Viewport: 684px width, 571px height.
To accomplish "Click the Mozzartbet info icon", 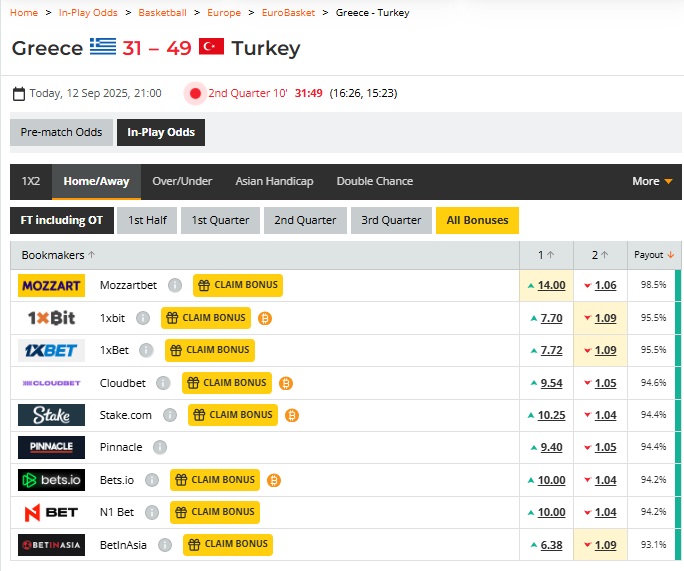I will click(175, 285).
